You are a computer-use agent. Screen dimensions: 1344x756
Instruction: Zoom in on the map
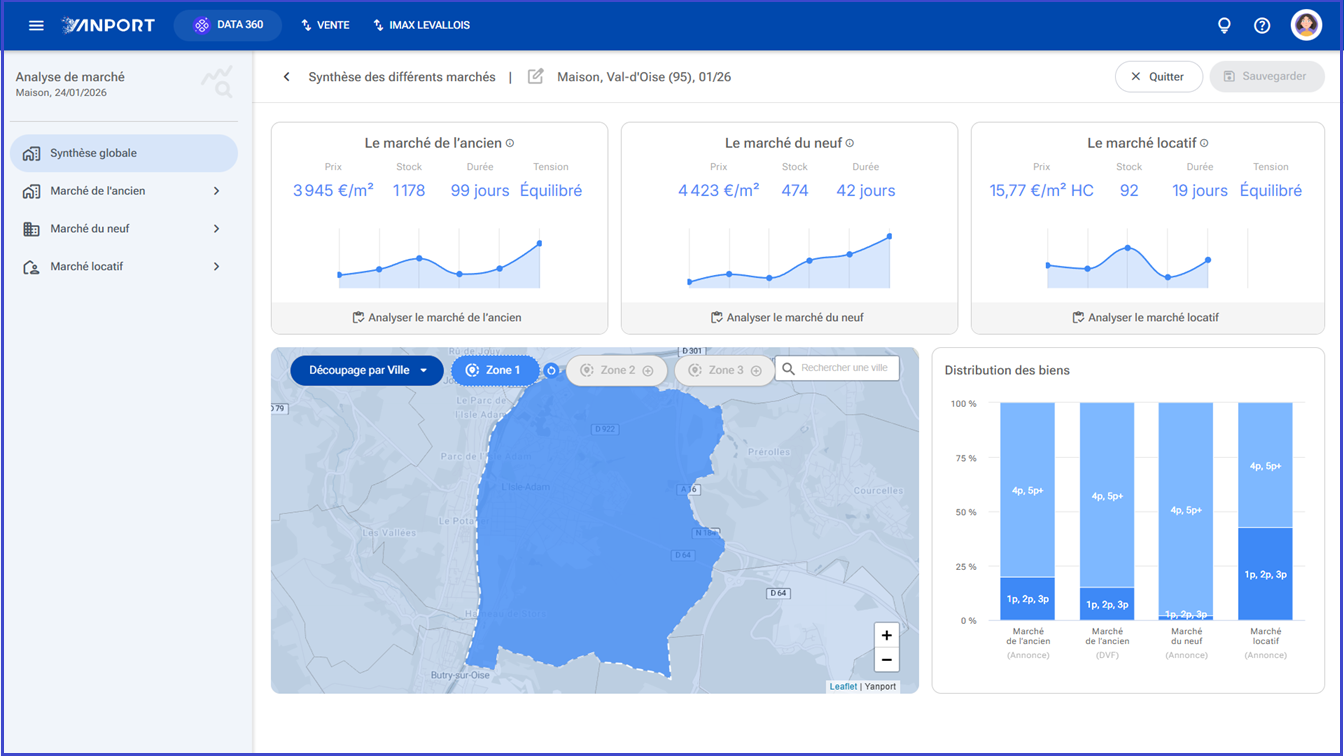pyautogui.click(x=886, y=635)
